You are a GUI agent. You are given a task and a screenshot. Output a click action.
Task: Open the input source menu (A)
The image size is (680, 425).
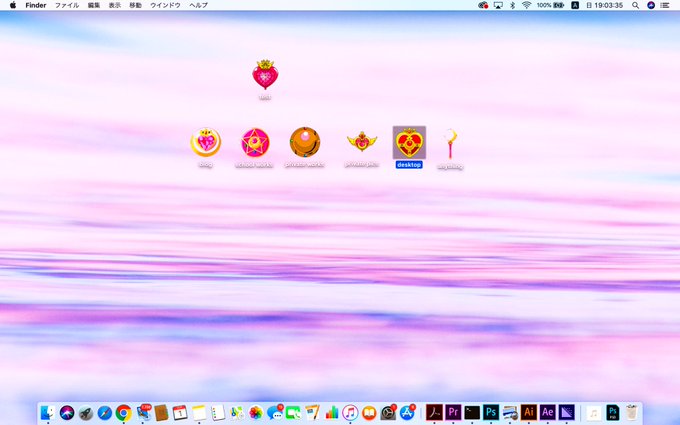[575, 5]
